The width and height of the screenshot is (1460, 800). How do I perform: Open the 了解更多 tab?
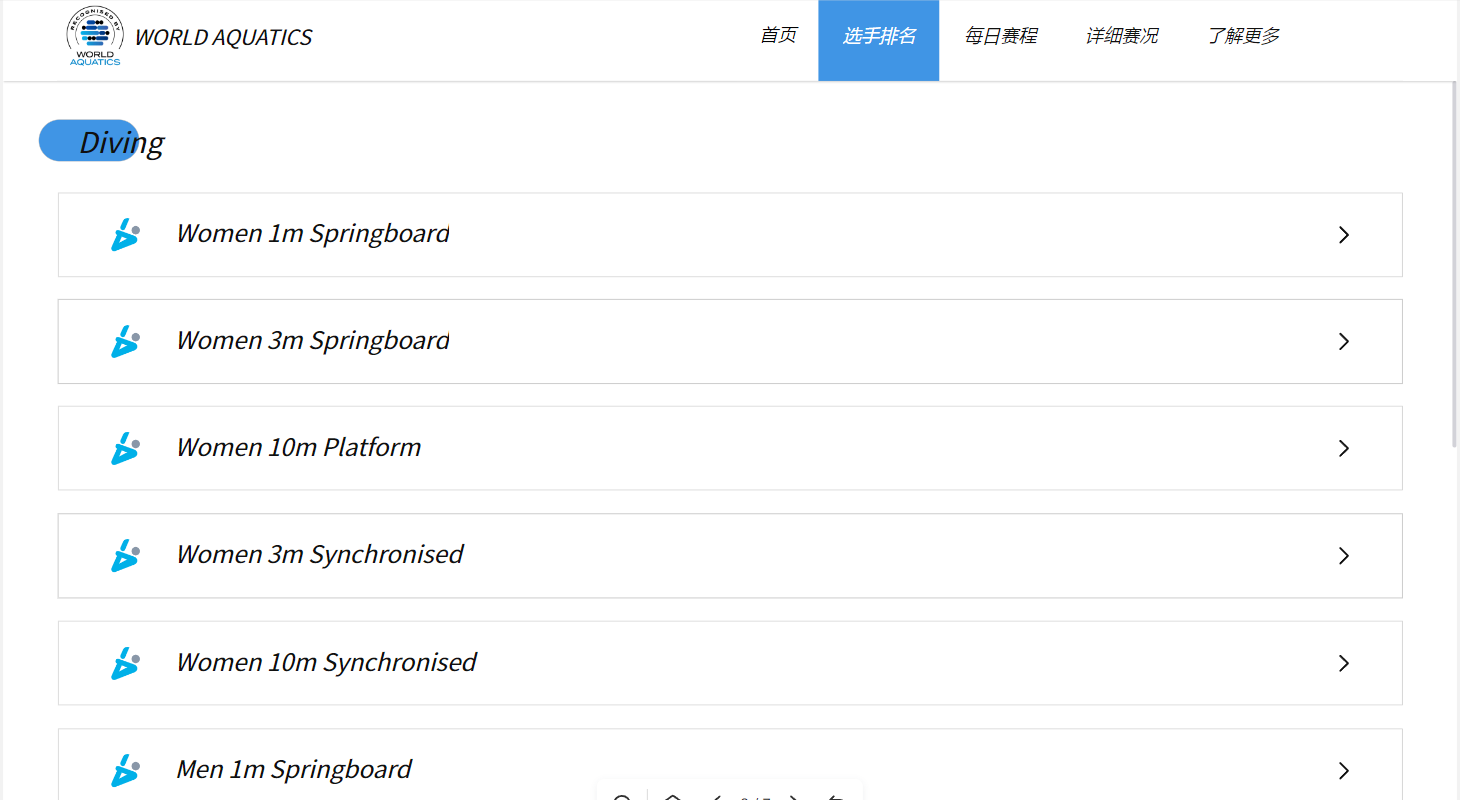(x=1243, y=36)
